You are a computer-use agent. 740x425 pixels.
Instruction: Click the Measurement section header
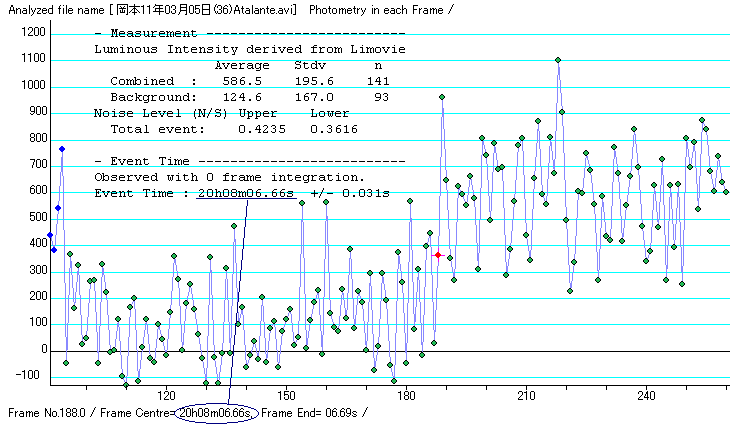click(138, 33)
